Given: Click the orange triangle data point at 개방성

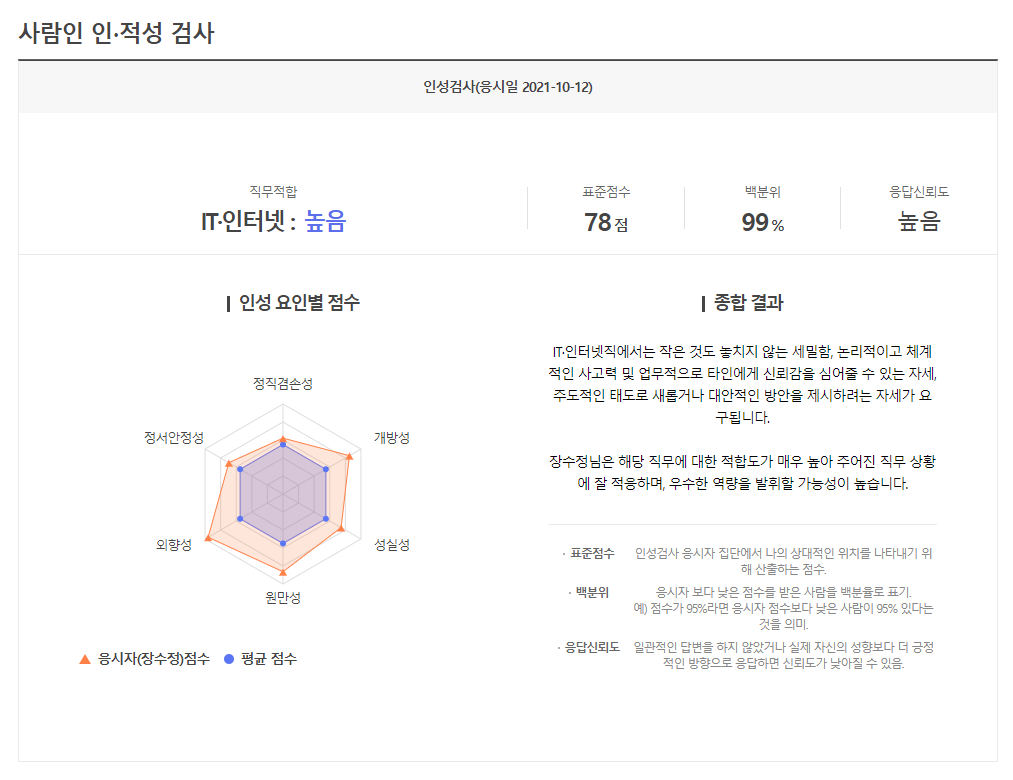Looking at the screenshot, I should (x=349, y=457).
